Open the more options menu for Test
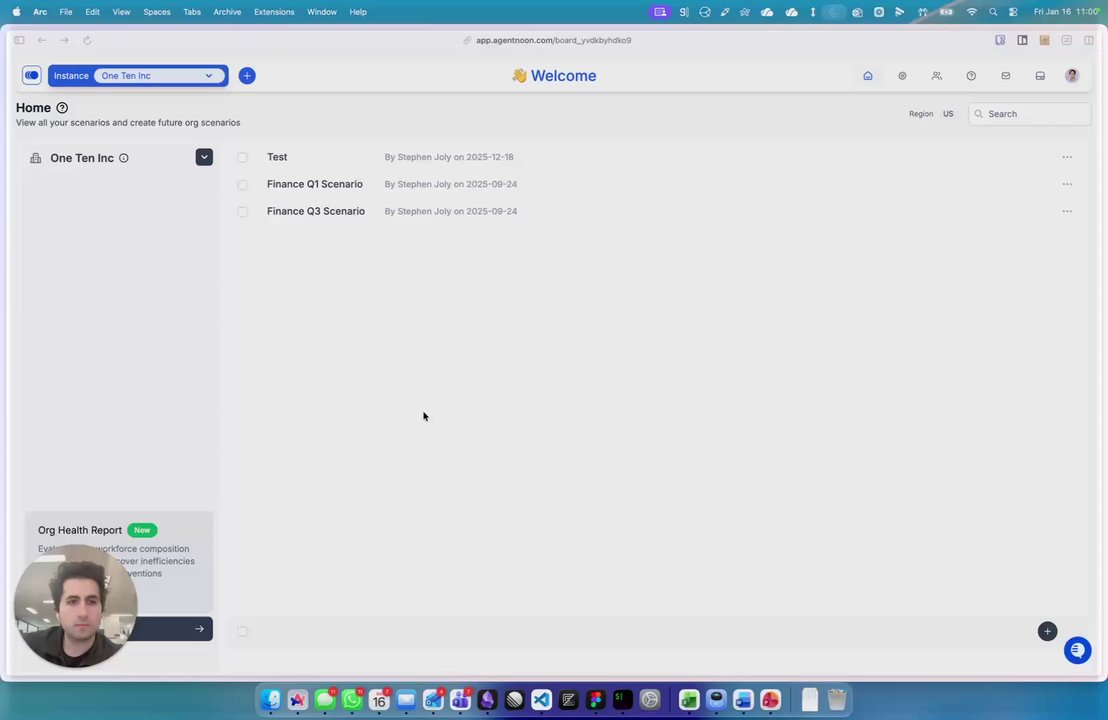This screenshot has width=1108, height=720. pos(1067,157)
